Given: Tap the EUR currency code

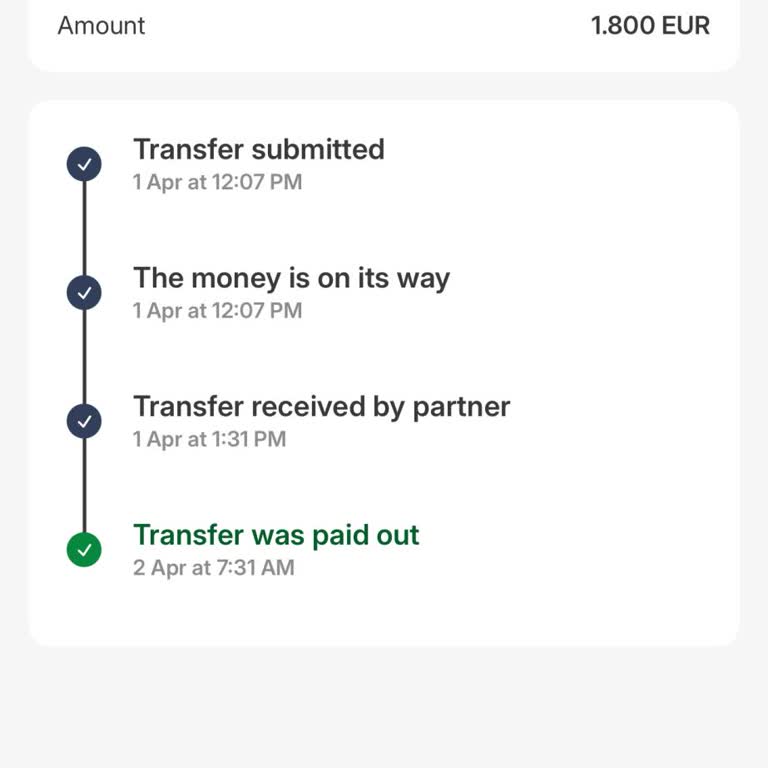Looking at the screenshot, I should point(683,26).
